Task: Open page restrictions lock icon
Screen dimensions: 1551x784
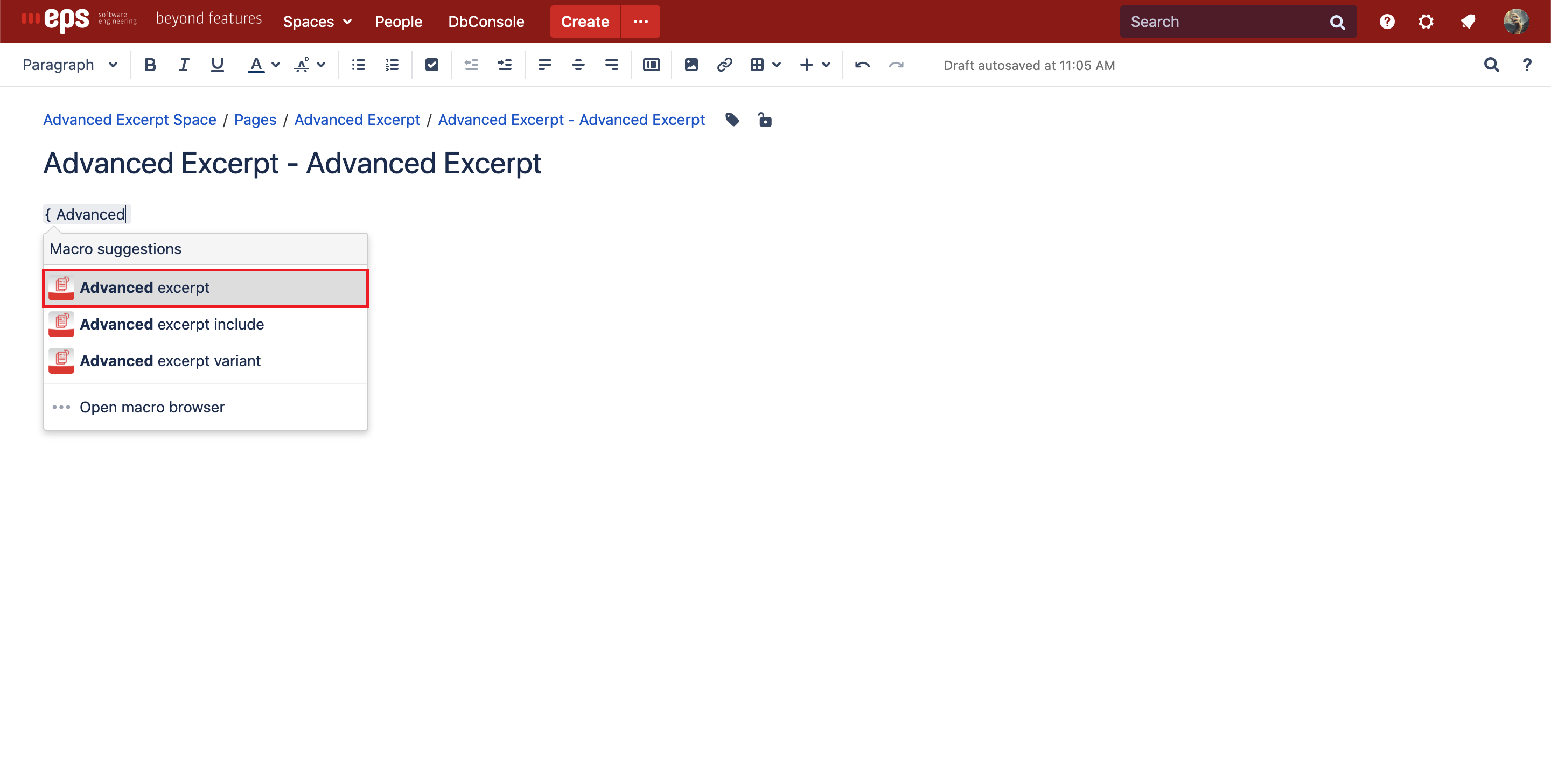Action: coord(765,120)
